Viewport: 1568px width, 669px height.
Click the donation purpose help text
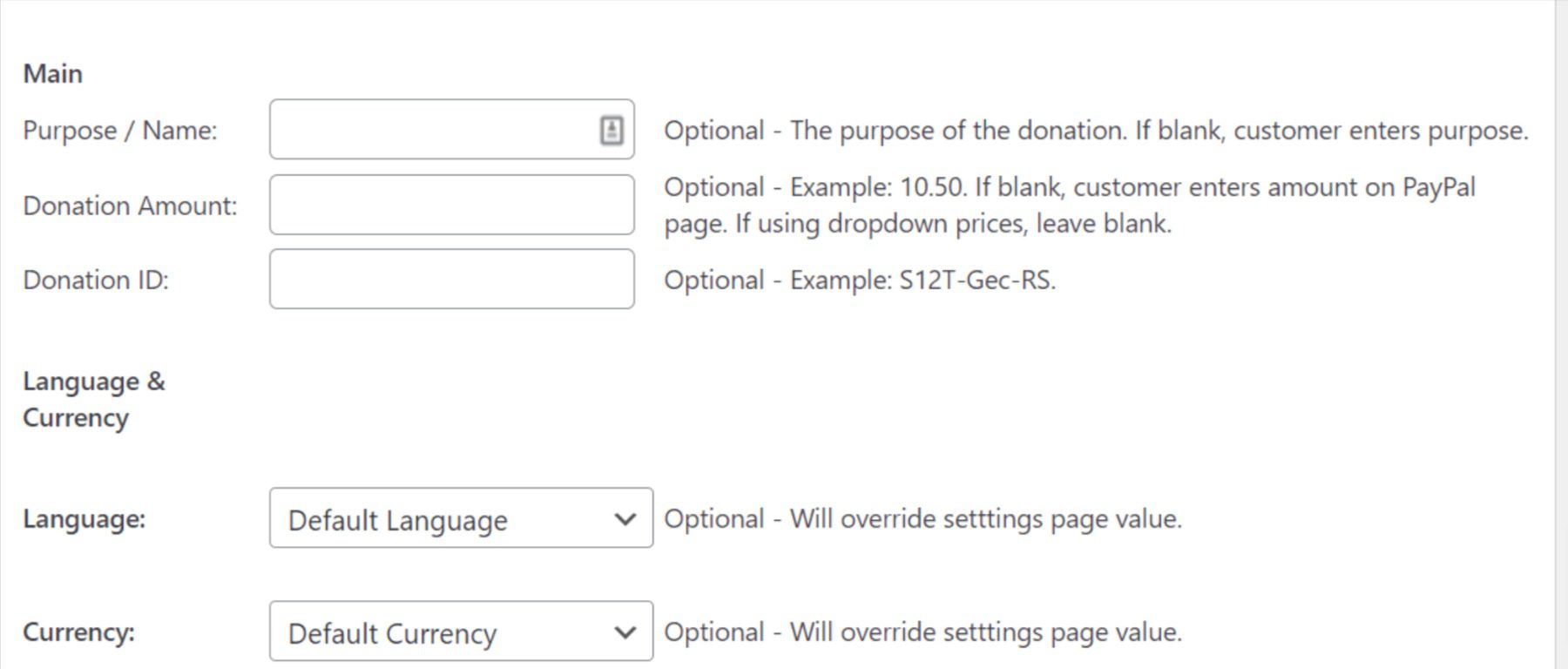1096,131
